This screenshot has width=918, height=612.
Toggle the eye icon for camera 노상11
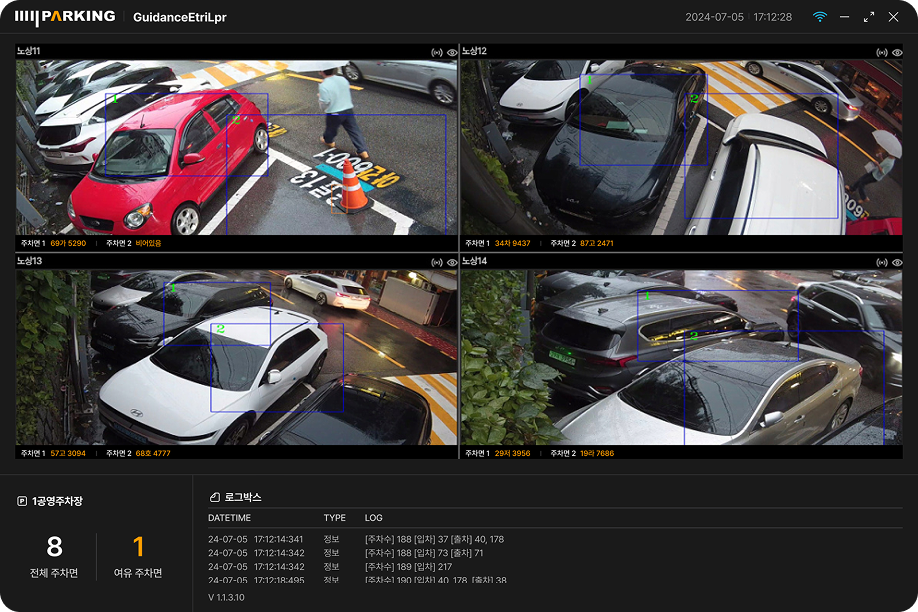pos(451,52)
